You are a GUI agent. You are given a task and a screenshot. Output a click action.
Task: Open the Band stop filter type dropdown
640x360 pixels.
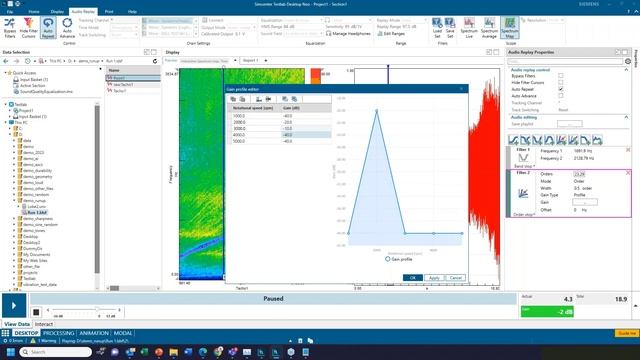[x=524, y=167]
